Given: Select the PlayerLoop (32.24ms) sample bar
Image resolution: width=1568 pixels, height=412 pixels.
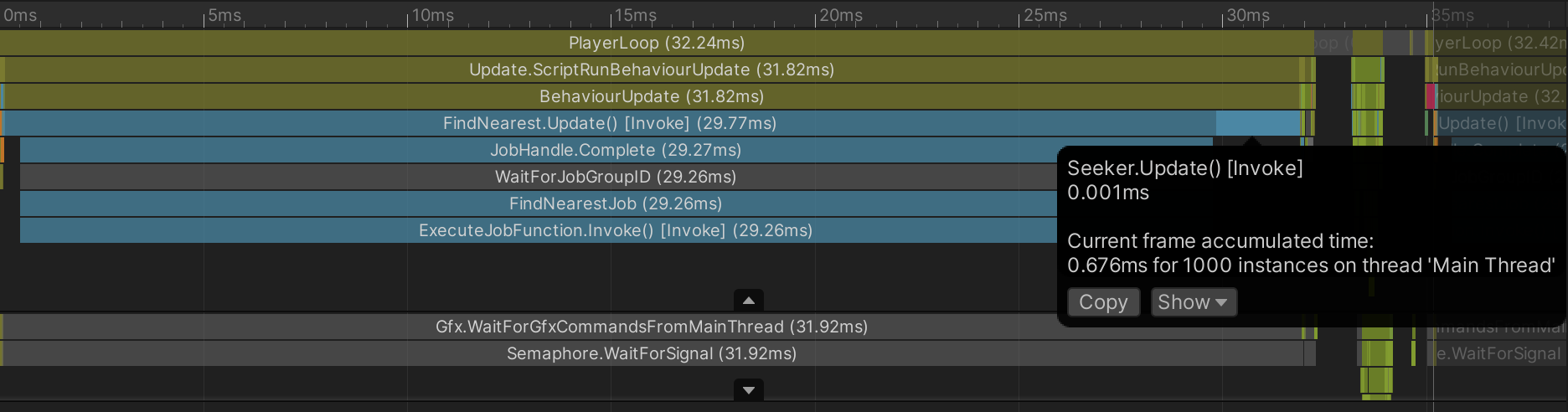Looking at the screenshot, I should tap(656, 43).
